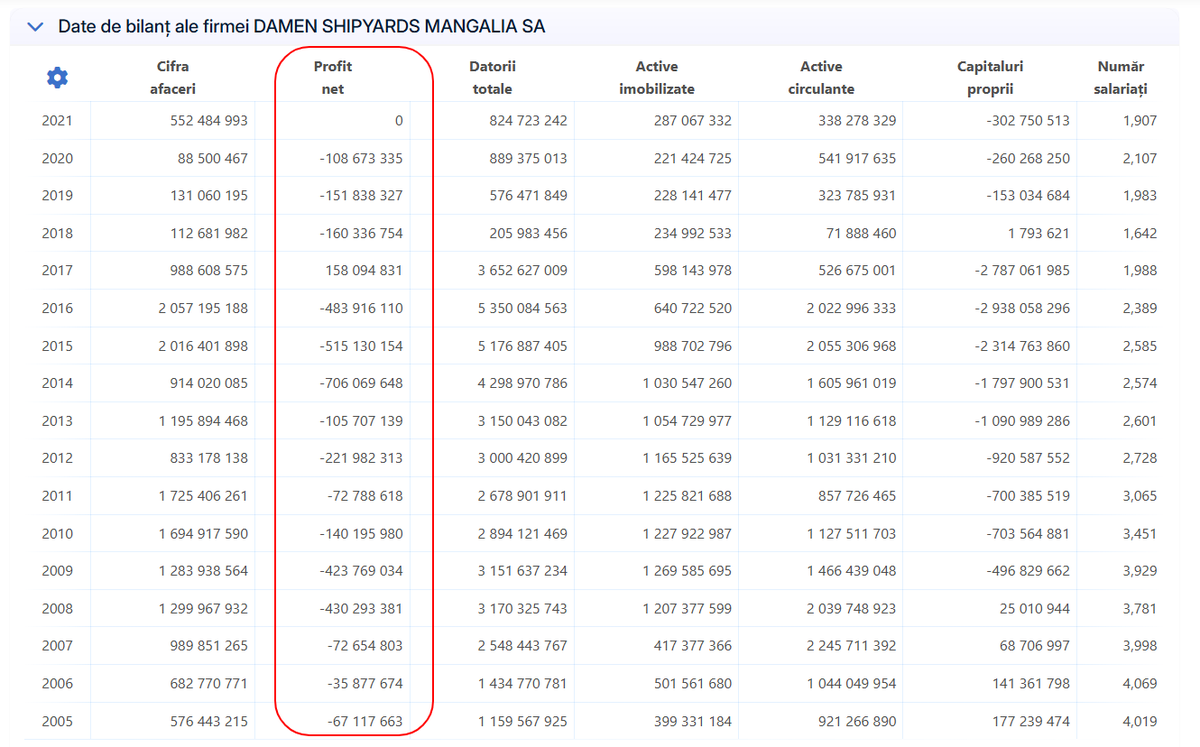1200x747 pixels.
Task: Click turnover value 1 725 406 261
Action: pyautogui.click(x=203, y=496)
